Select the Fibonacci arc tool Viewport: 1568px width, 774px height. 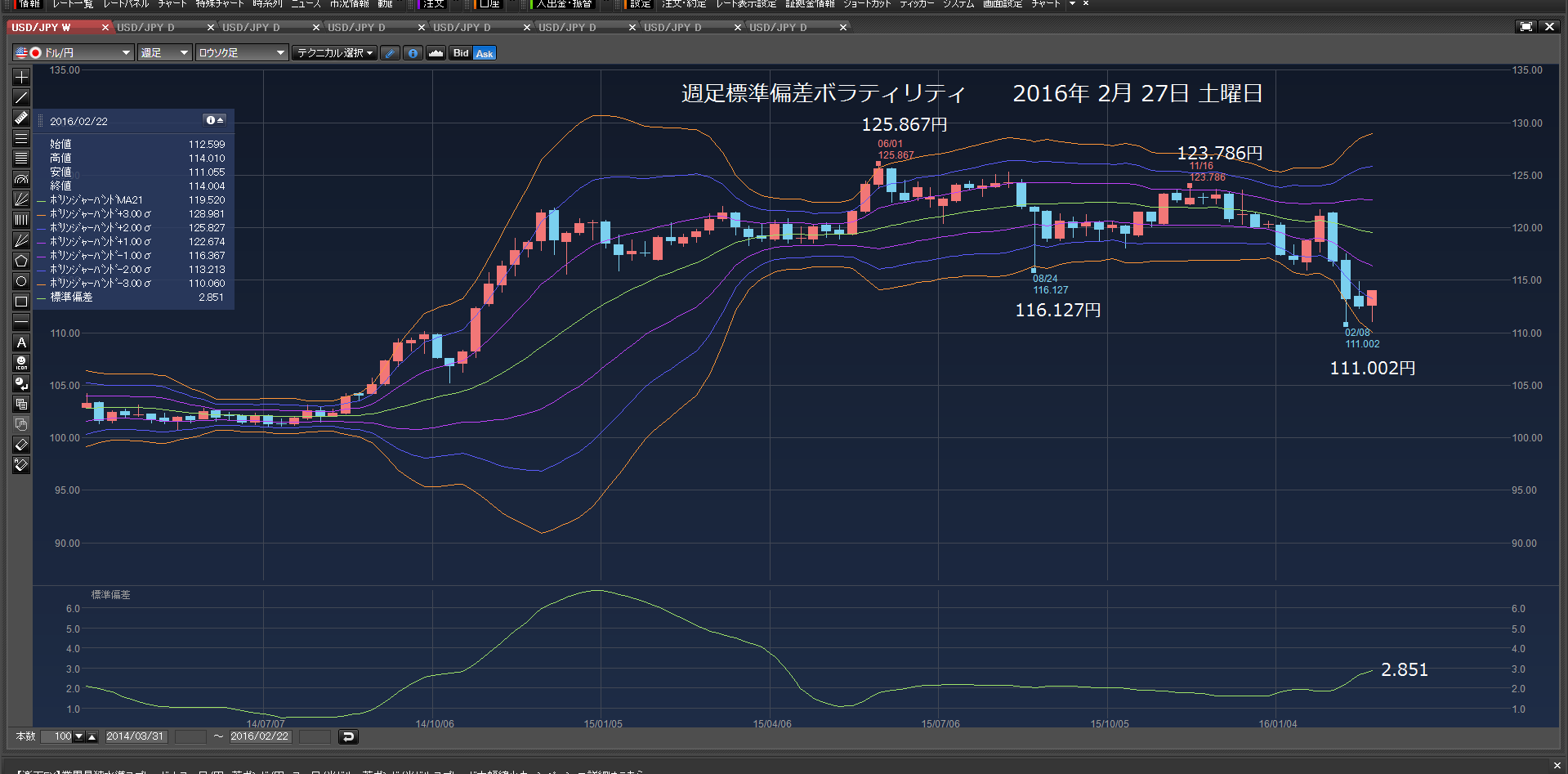pos(21,179)
